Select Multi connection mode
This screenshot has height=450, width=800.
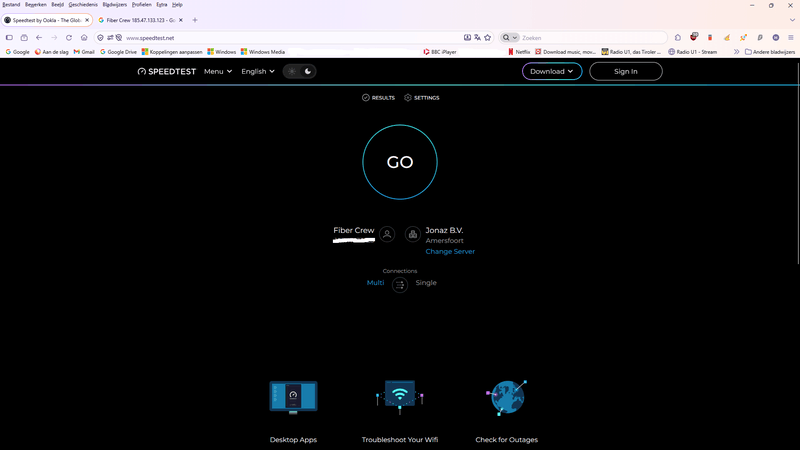[375, 283]
